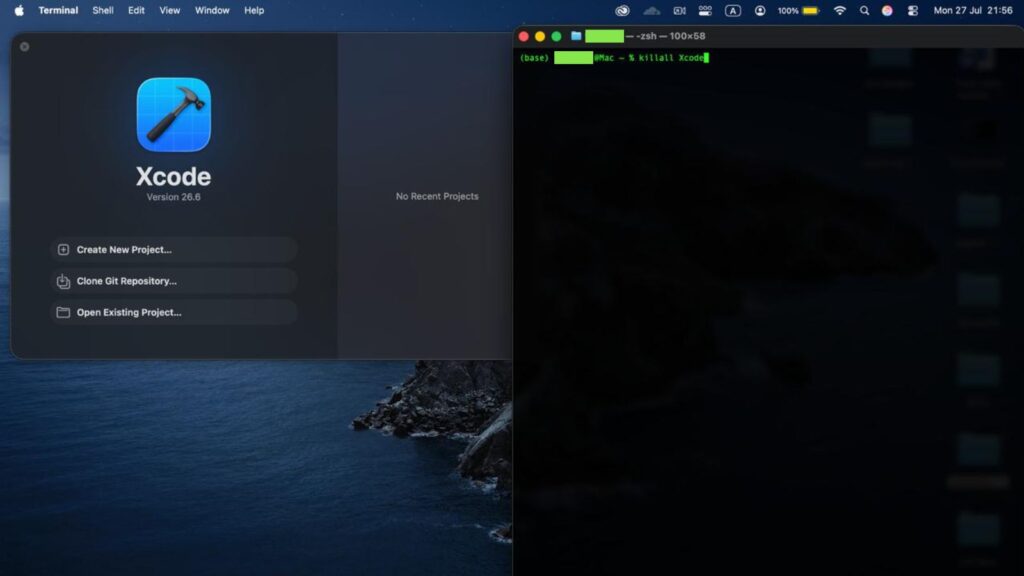Image resolution: width=1024 pixels, height=576 pixels.
Task: Click the Terminal title zsh 100×58 text
Action: click(665, 36)
